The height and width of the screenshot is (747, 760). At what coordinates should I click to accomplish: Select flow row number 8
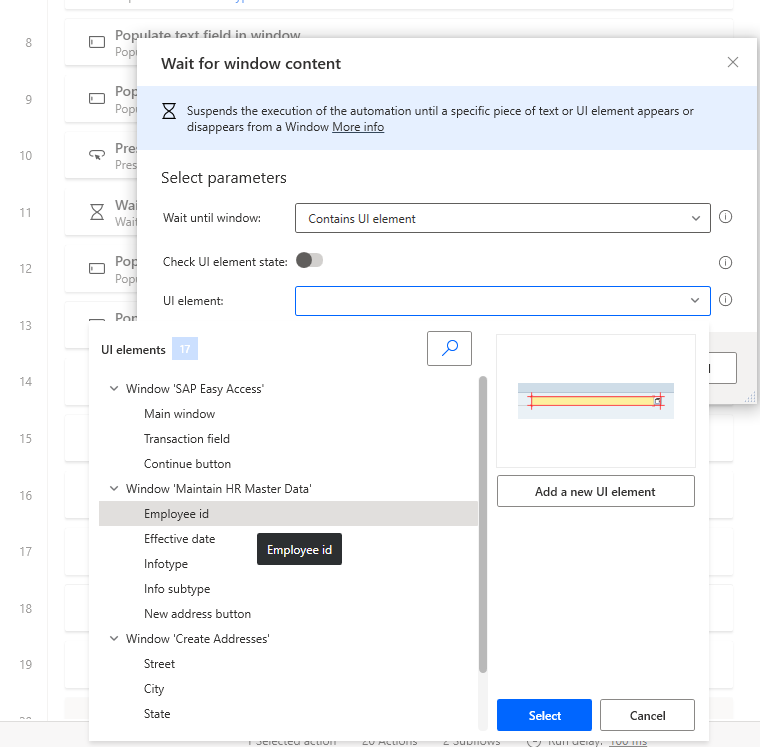pos(29,43)
